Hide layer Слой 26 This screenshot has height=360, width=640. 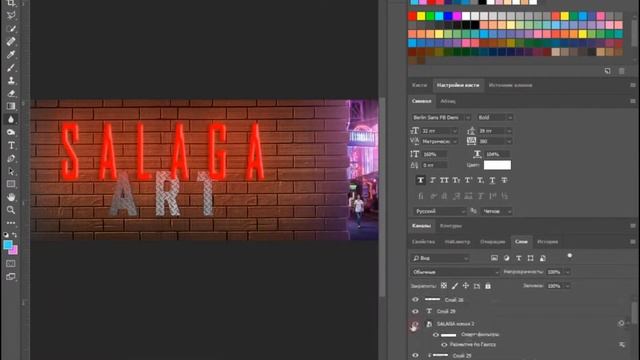(415, 300)
